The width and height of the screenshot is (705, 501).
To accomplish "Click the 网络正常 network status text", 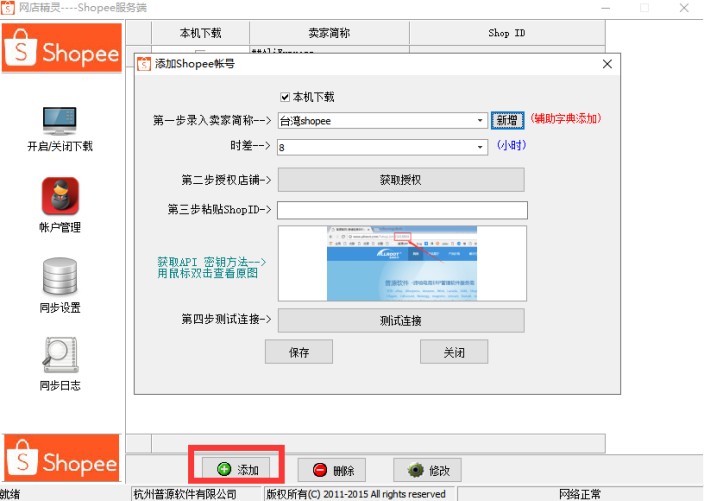I will point(580,494).
